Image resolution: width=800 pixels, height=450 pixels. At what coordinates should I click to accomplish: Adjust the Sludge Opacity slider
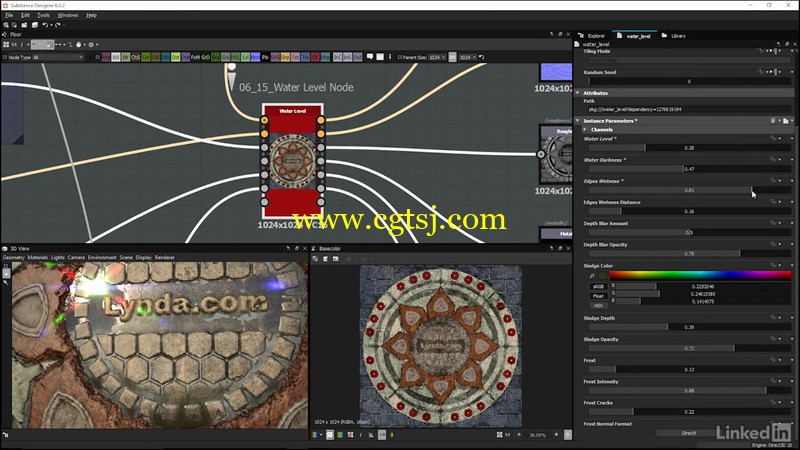pyautogui.click(x=689, y=348)
